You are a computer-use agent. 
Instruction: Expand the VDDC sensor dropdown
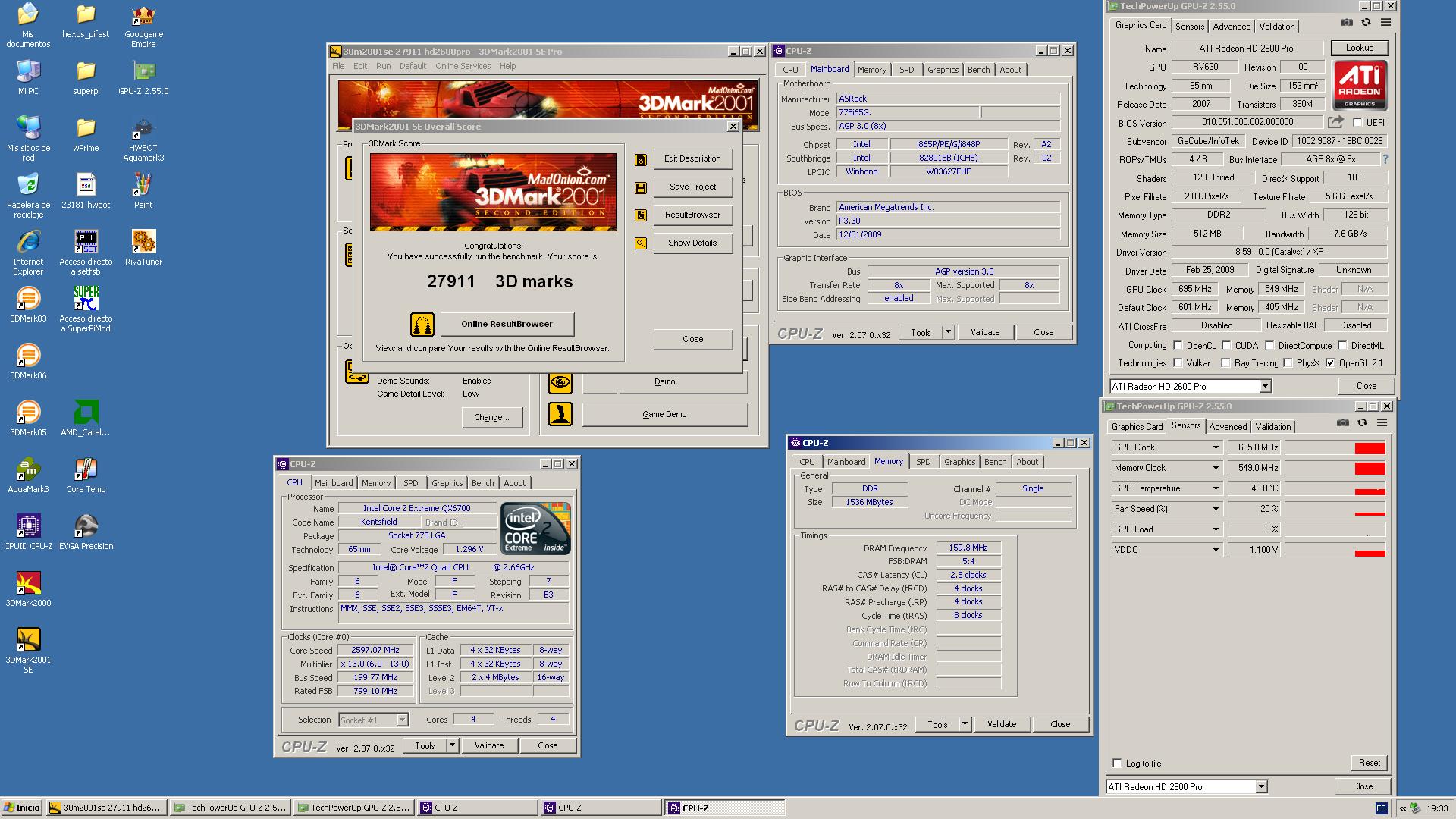pyautogui.click(x=1216, y=550)
